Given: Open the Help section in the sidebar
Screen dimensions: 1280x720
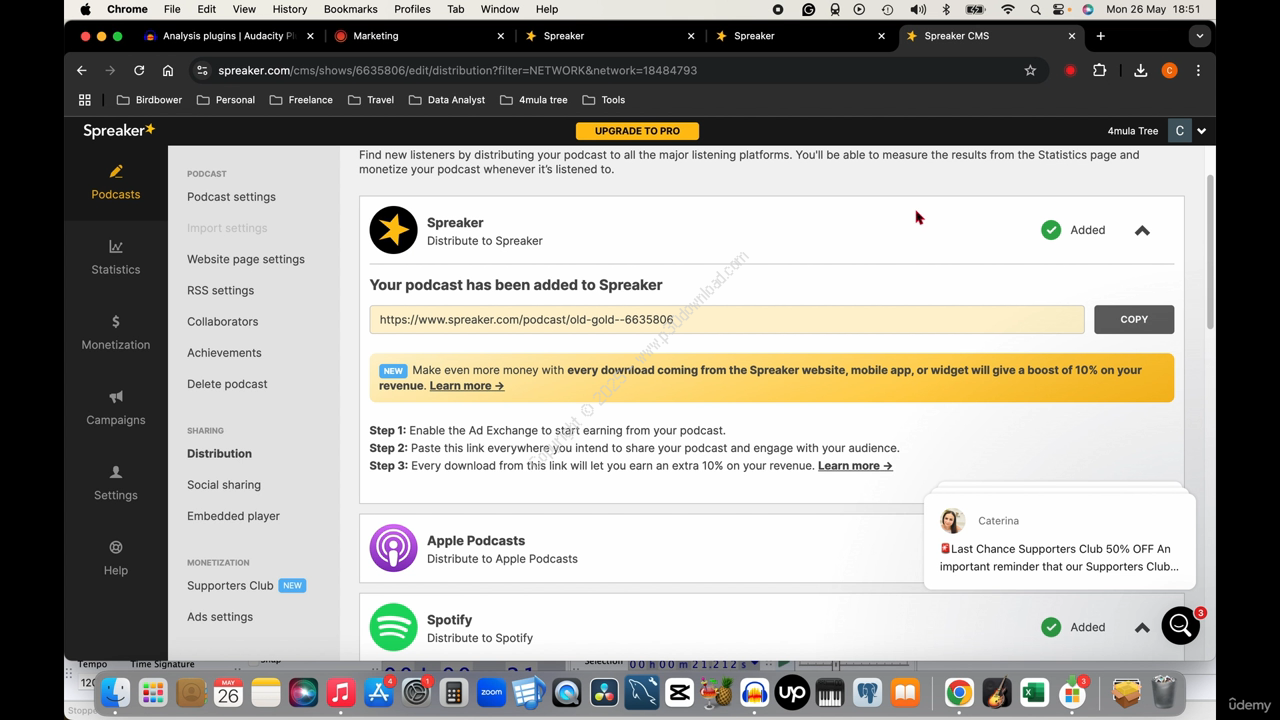Looking at the screenshot, I should coord(116,558).
